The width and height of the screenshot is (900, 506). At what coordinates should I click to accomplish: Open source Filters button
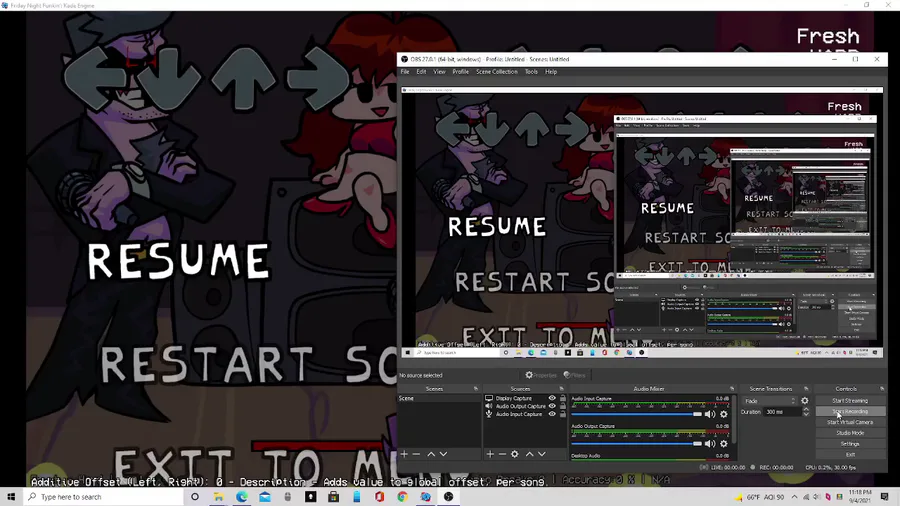[575, 375]
